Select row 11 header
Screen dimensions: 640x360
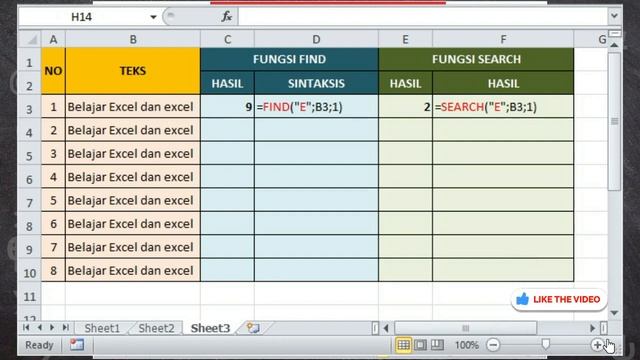point(29,296)
